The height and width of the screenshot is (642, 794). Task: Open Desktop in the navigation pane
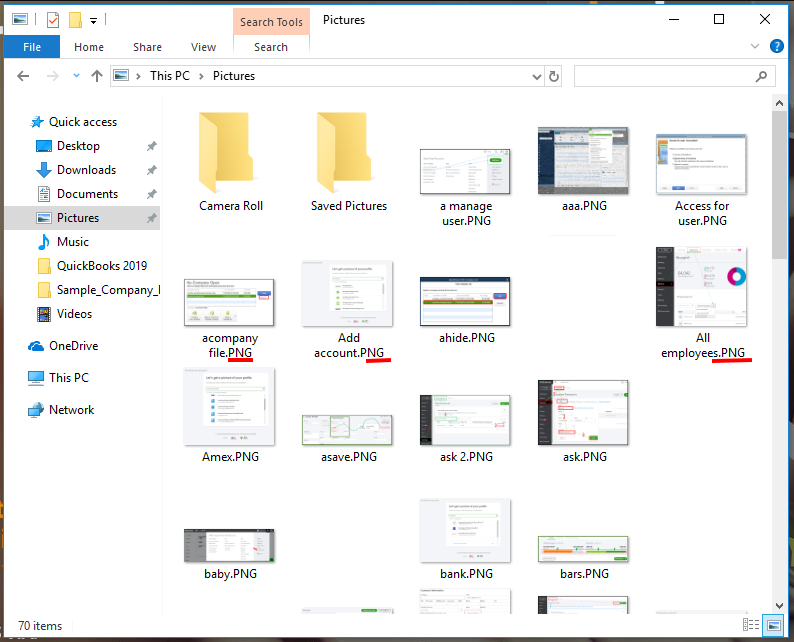tap(78, 146)
